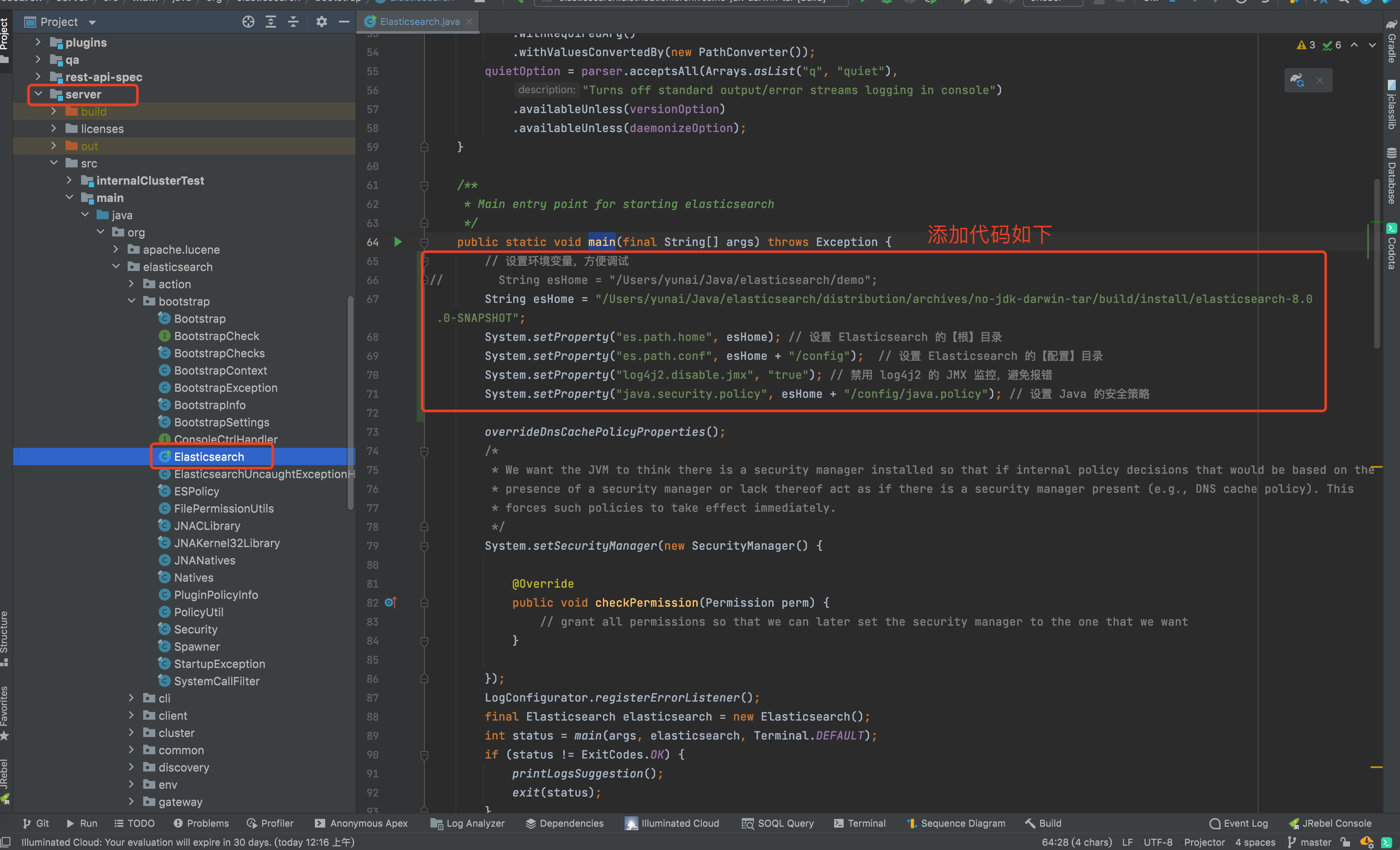
Task: Toggle read-only lock icon in status bar
Action: [x=1345, y=842]
